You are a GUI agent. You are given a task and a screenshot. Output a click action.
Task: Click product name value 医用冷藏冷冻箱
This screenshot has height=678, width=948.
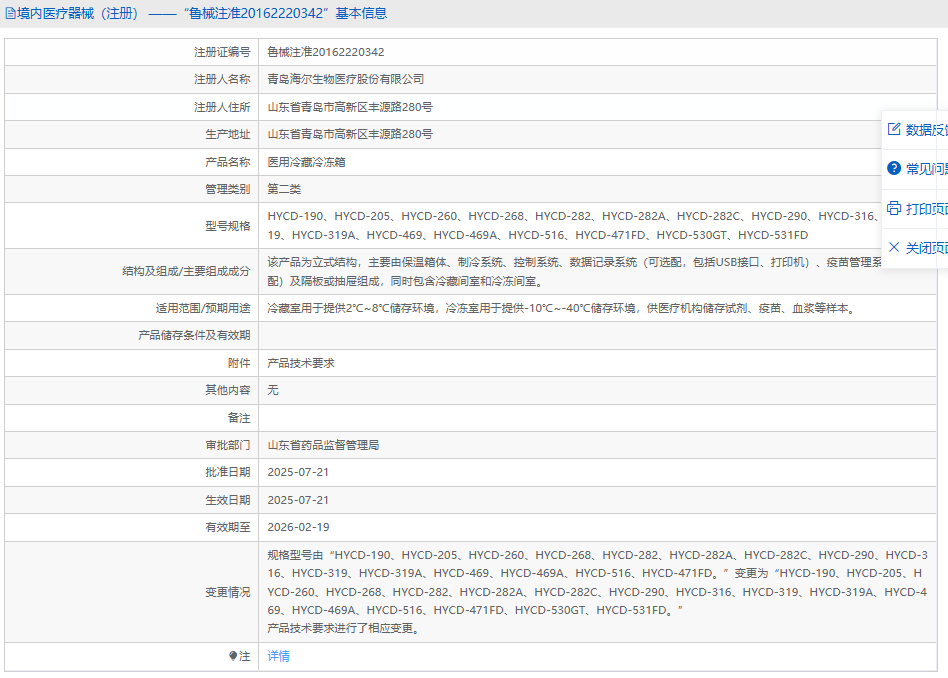(x=306, y=162)
